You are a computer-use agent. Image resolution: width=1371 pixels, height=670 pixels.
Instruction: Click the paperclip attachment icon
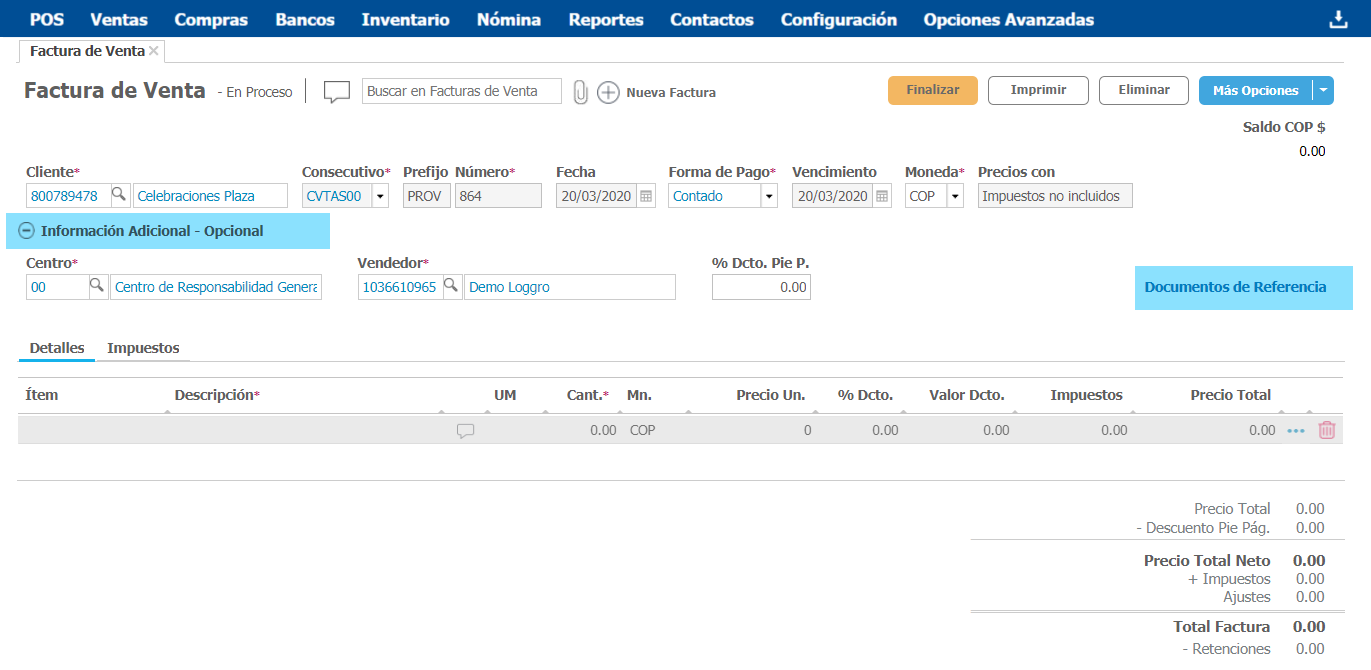pos(580,92)
